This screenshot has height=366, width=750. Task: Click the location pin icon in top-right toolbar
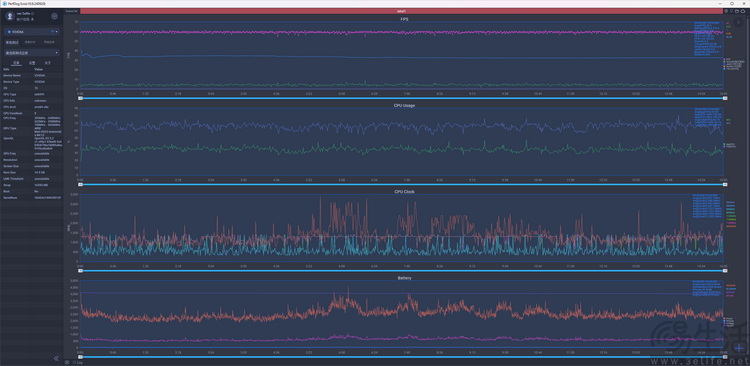731,11
